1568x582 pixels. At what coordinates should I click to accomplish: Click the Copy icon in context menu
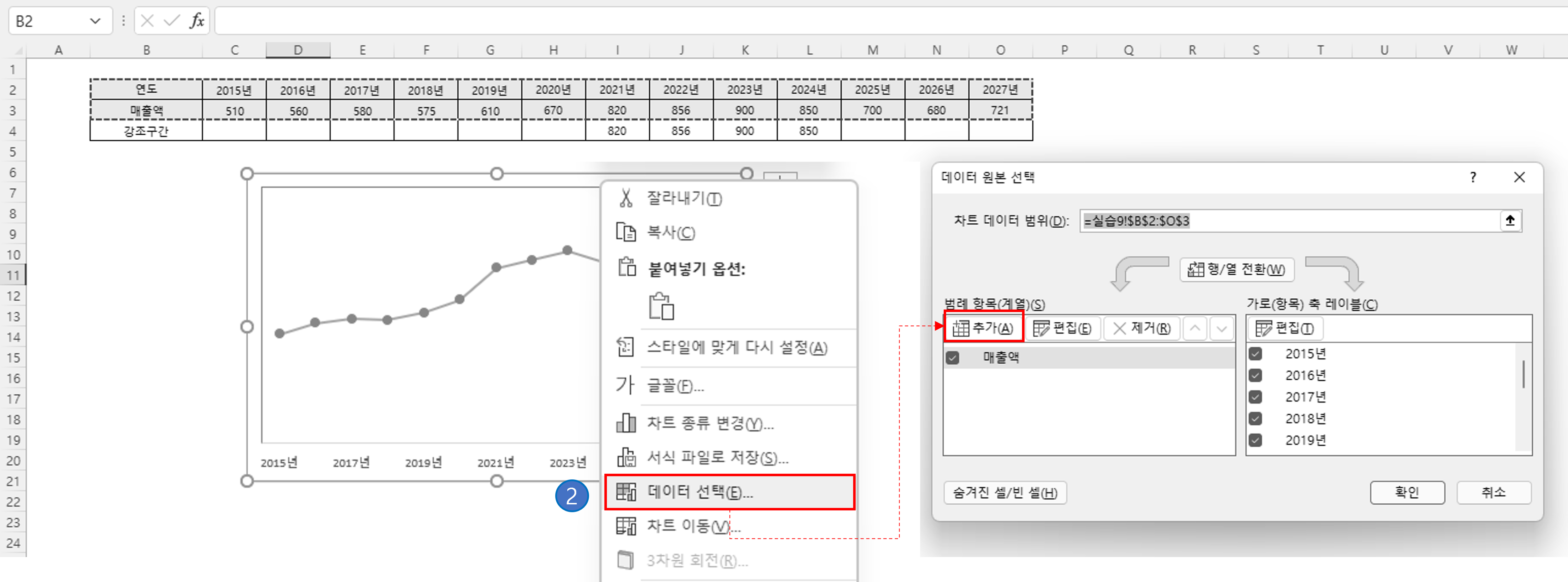[626, 232]
